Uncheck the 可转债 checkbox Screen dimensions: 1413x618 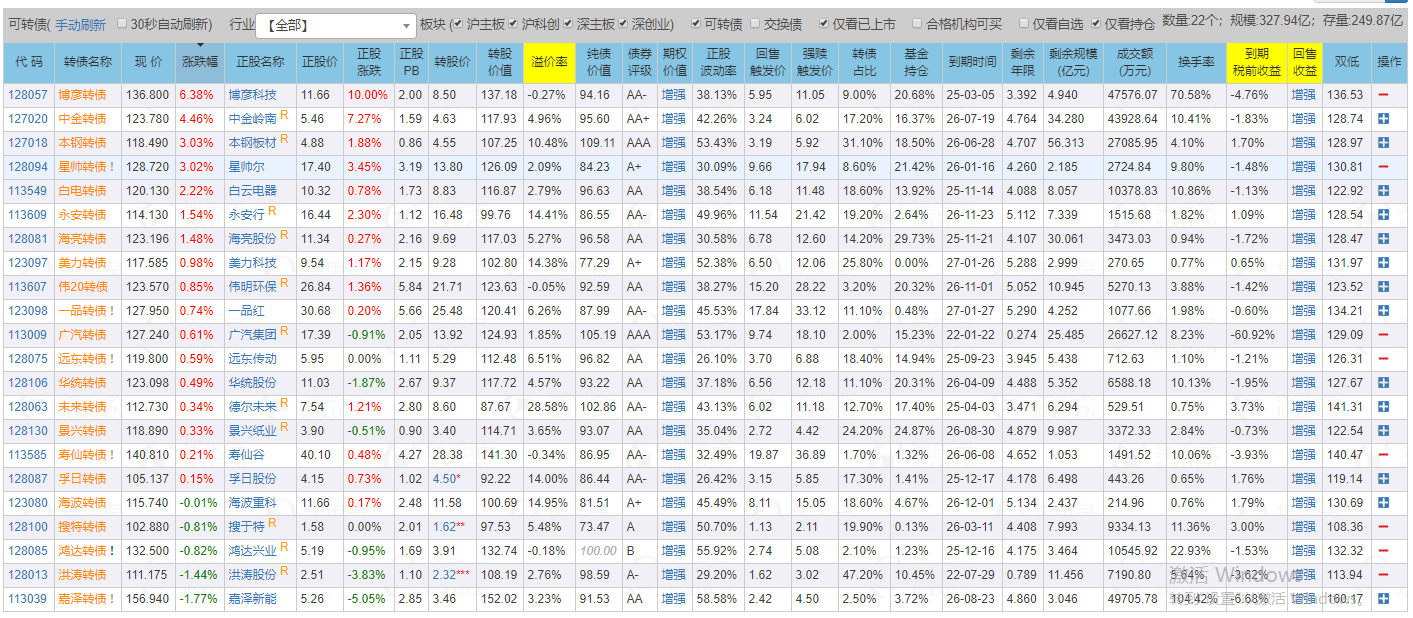tap(696, 24)
